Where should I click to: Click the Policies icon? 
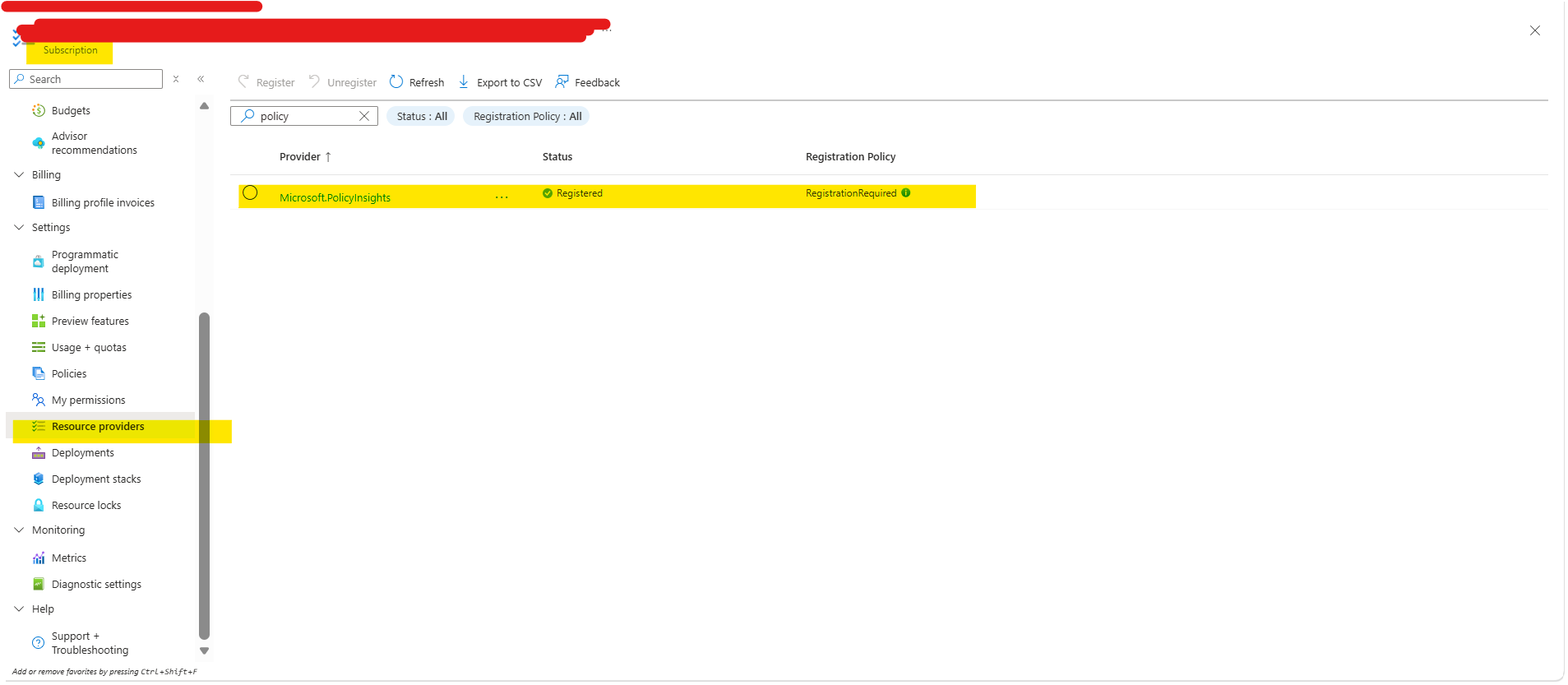pyautogui.click(x=39, y=373)
